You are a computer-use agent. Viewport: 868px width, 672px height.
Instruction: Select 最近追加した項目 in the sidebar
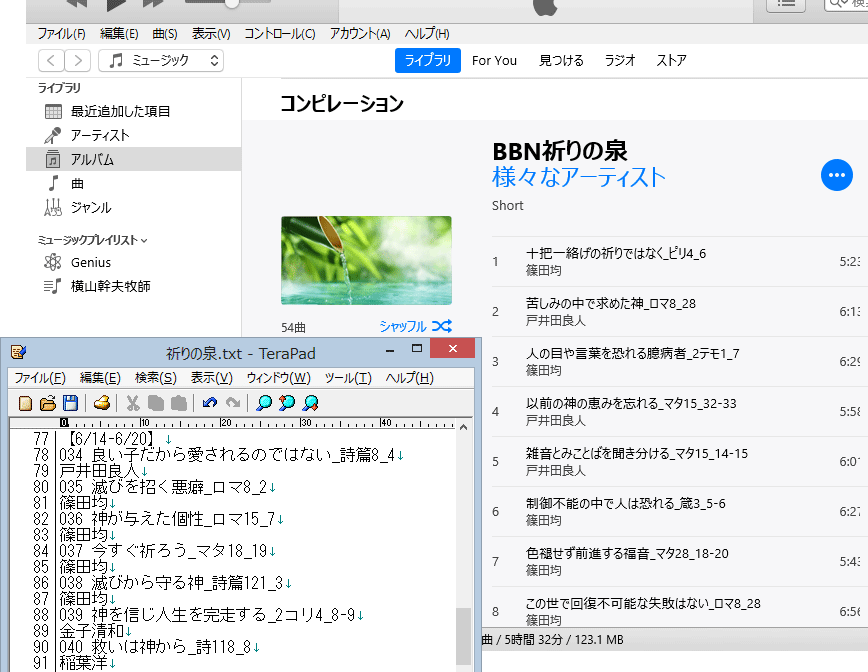[133, 111]
